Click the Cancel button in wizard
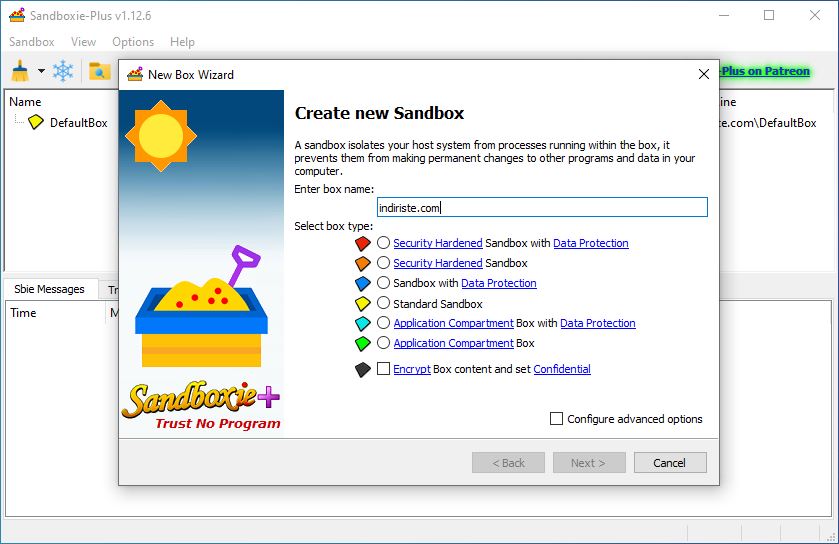Viewport: 839px width, 544px height. [670, 463]
